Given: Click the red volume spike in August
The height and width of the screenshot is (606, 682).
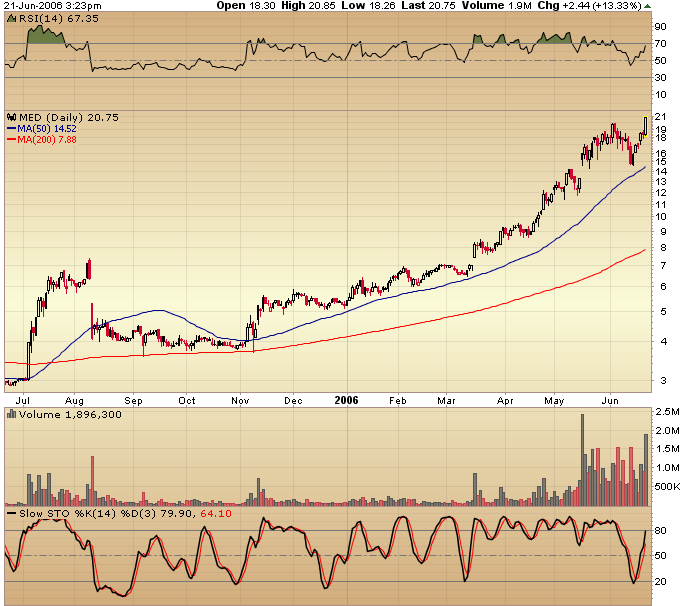Looking at the screenshot, I should [92, 481].
